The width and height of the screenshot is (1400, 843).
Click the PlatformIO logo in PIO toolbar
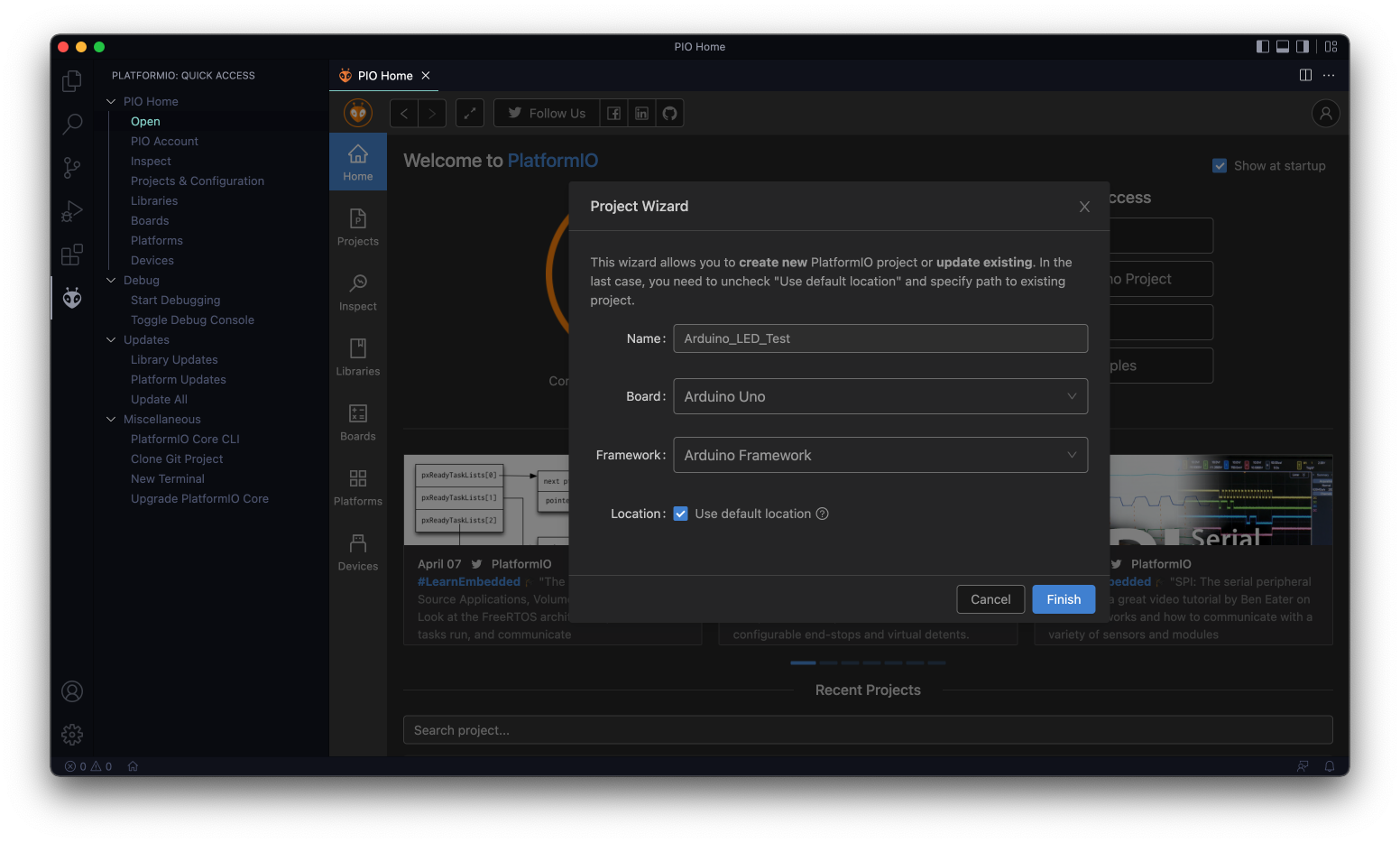[358, 113]
